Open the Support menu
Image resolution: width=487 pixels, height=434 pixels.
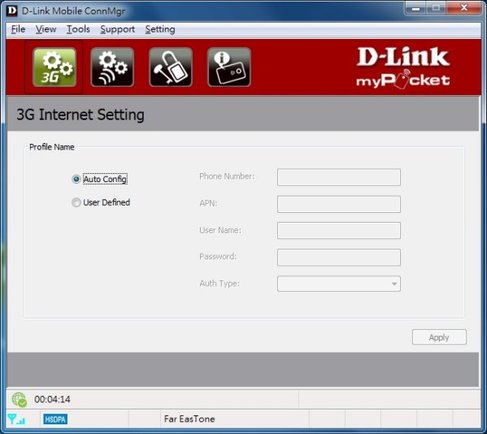click(118, 29)
